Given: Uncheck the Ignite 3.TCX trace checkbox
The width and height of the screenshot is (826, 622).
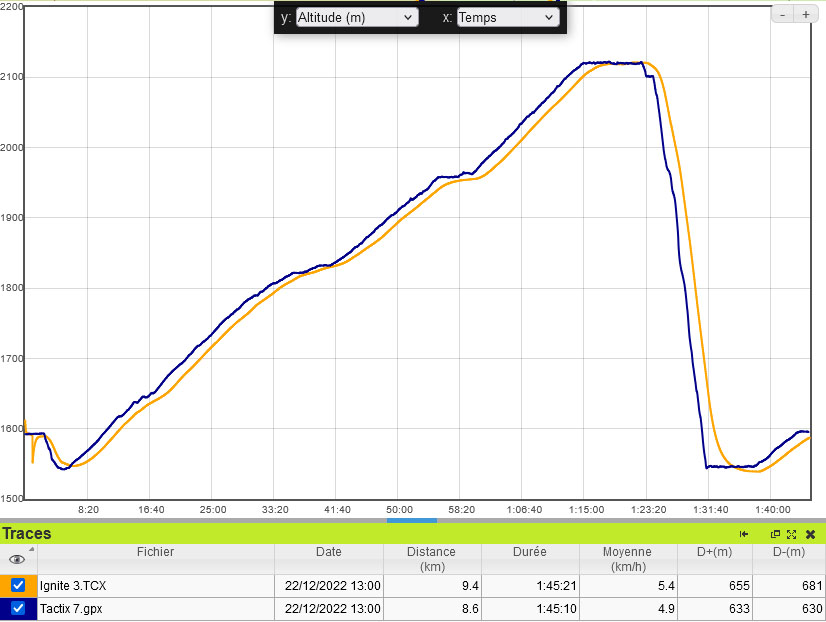Looking at the screenshot, I should (18, 585).
